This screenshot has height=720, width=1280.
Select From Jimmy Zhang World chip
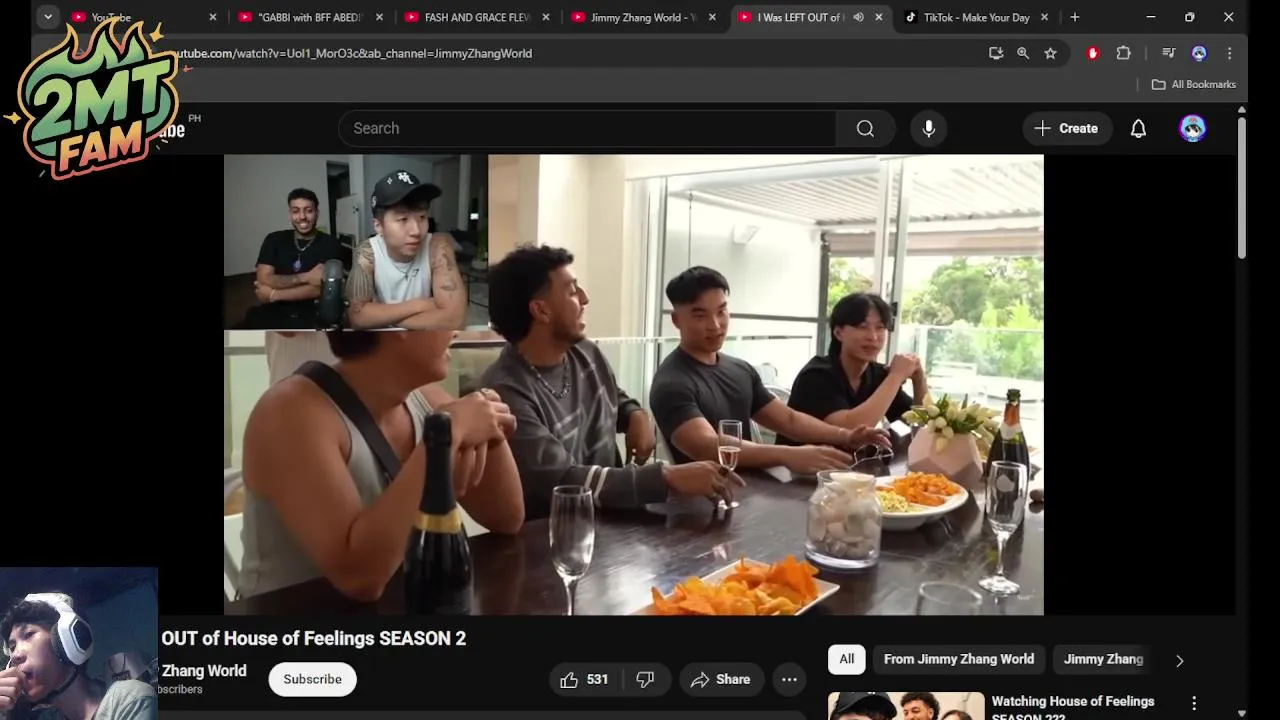click(959, 659)
